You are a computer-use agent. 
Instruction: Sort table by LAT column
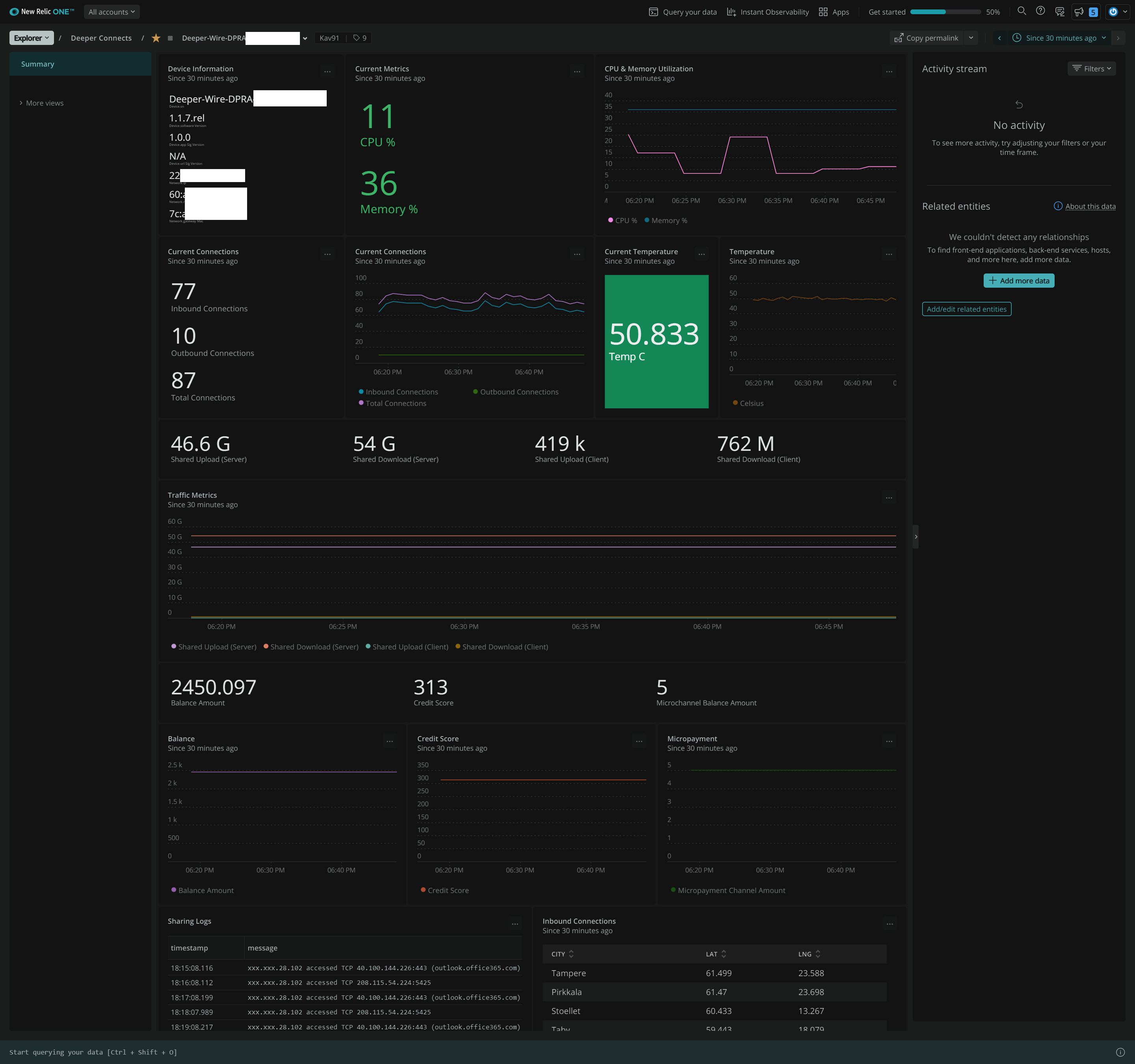716,954
